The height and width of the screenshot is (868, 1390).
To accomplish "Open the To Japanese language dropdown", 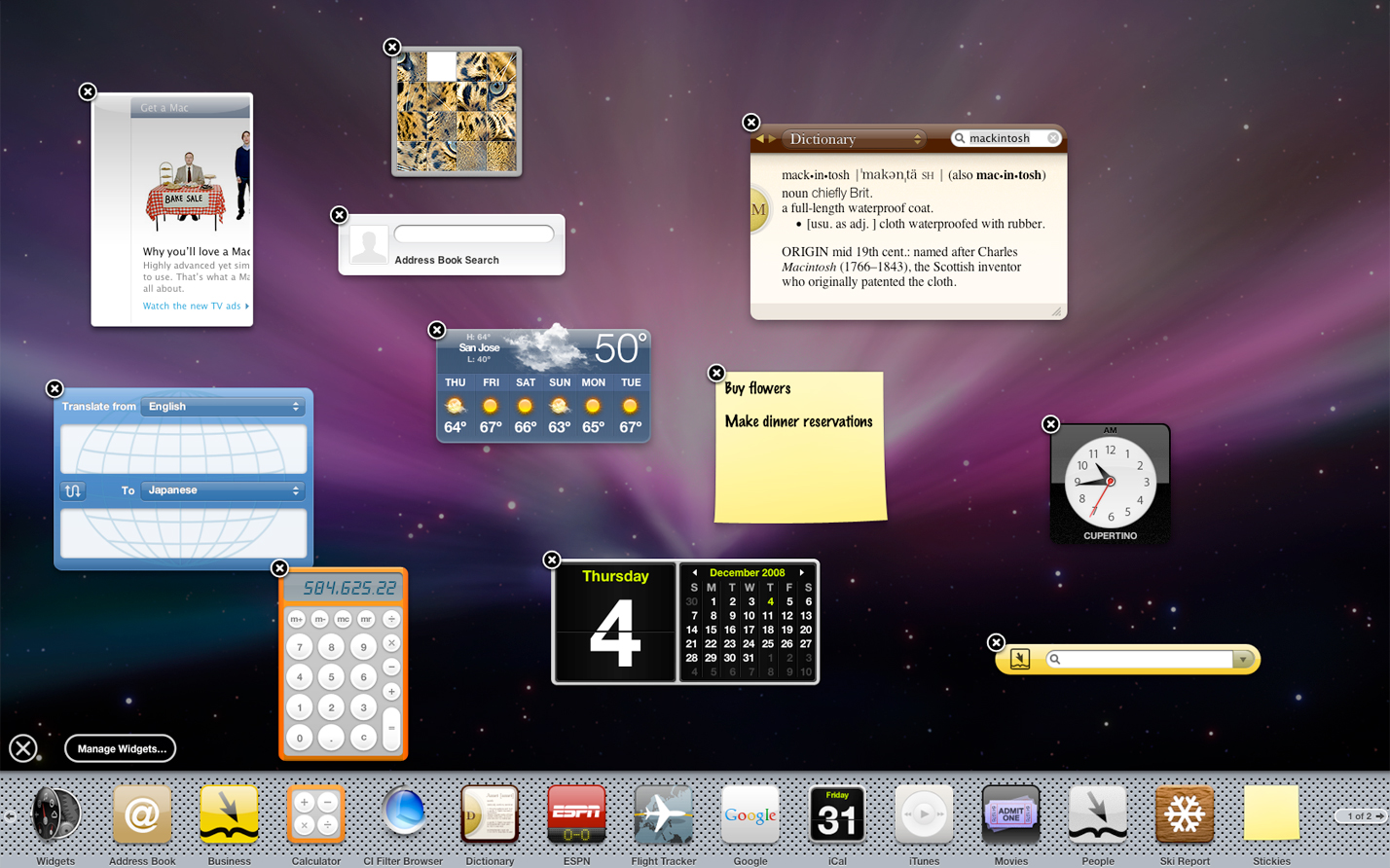I will click(223, 490).
